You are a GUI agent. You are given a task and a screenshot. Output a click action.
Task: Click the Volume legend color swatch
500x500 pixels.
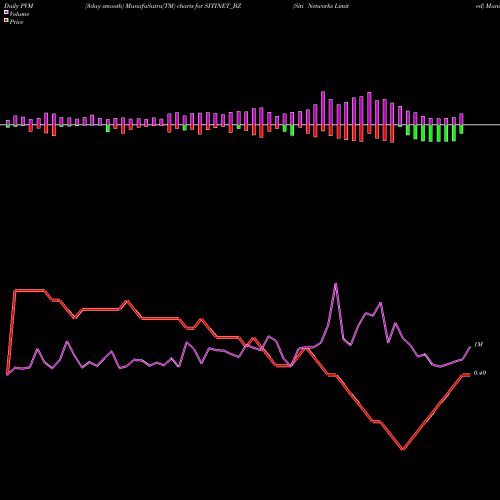tap(6, 13)
